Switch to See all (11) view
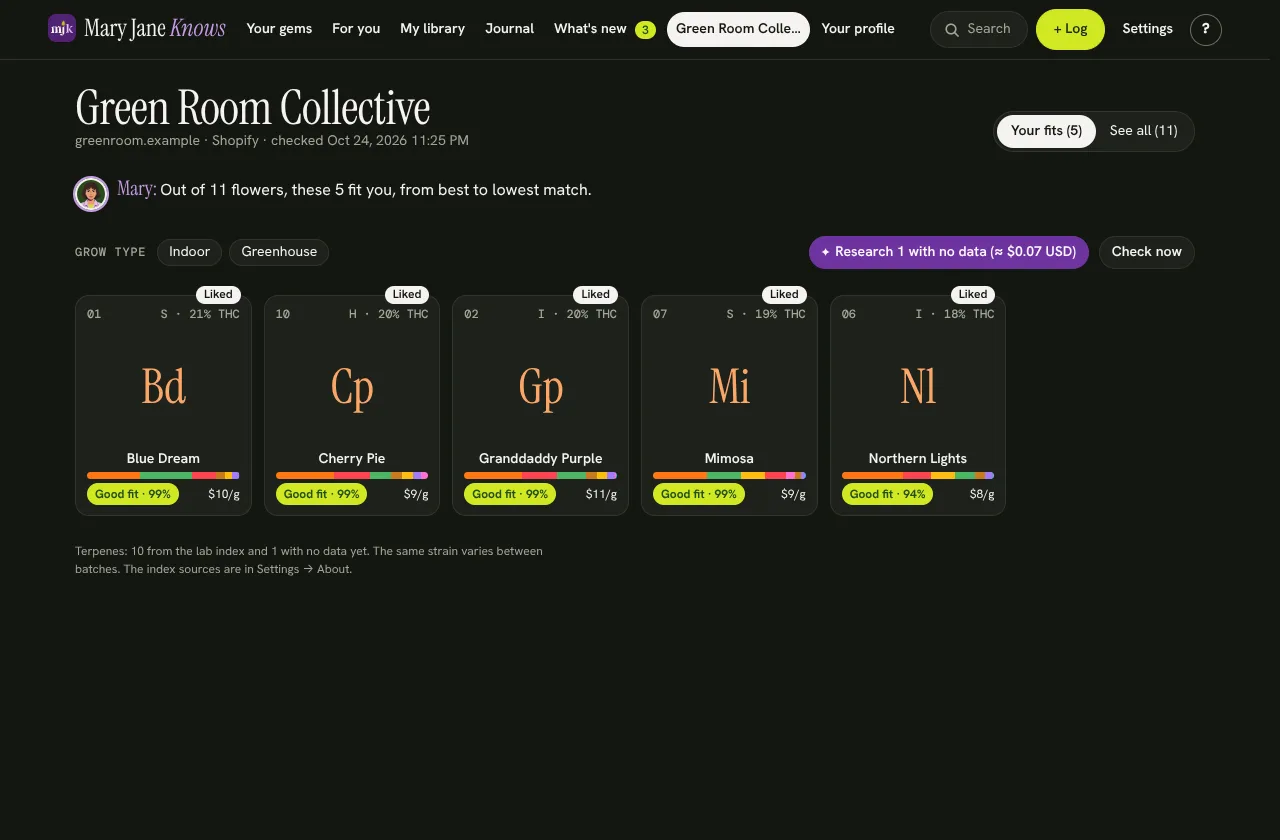Screen dimensions: 1280x840 pos(1144,131)
